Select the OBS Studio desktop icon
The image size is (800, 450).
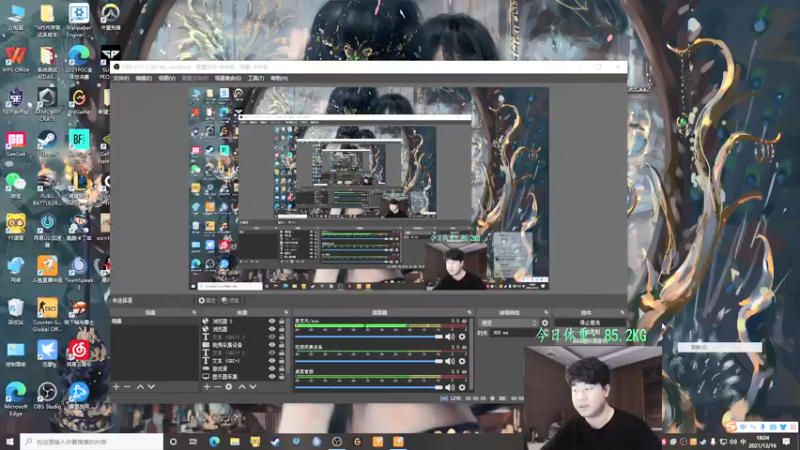click(x=47, y=396)
